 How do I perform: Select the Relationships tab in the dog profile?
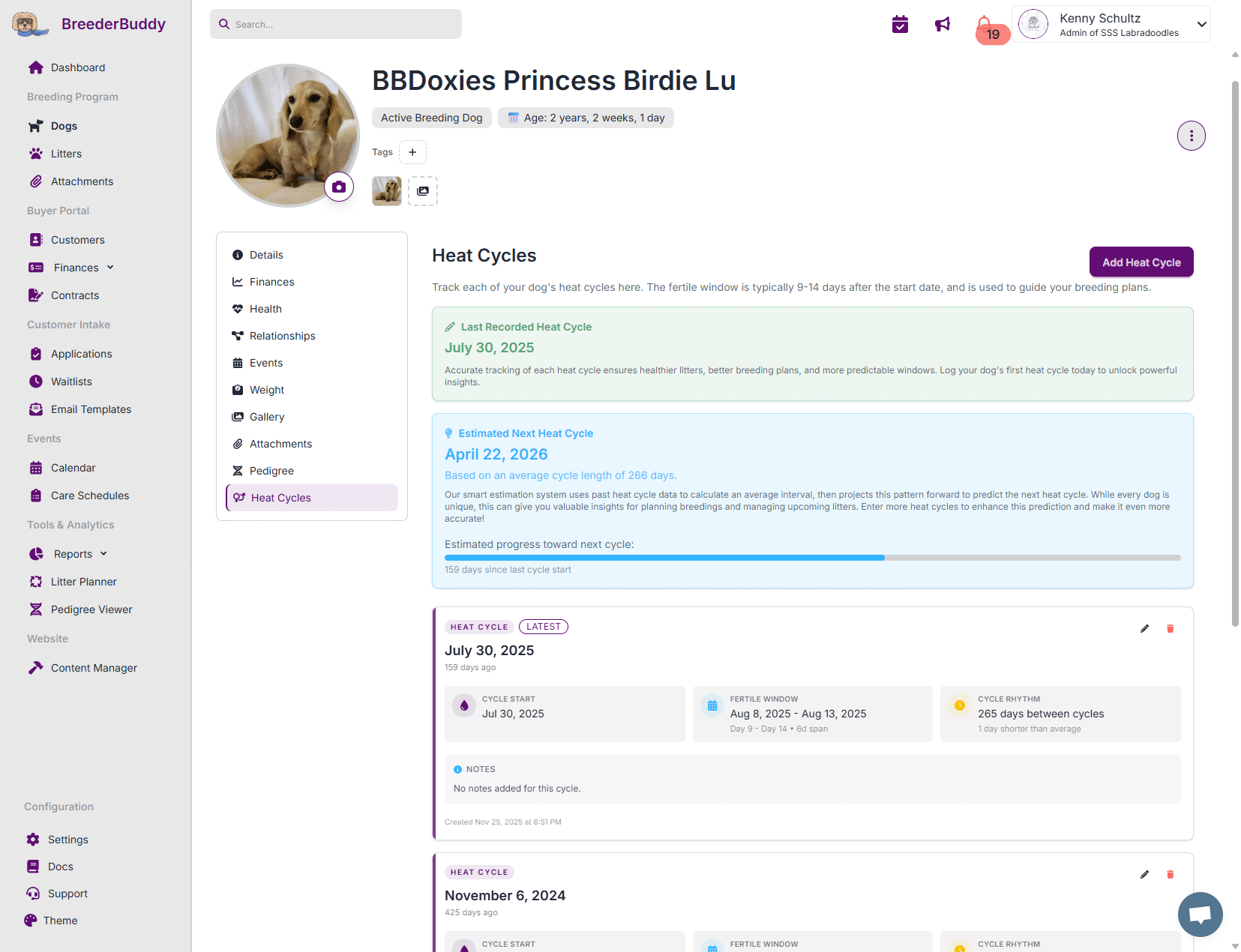coord(282,335)
